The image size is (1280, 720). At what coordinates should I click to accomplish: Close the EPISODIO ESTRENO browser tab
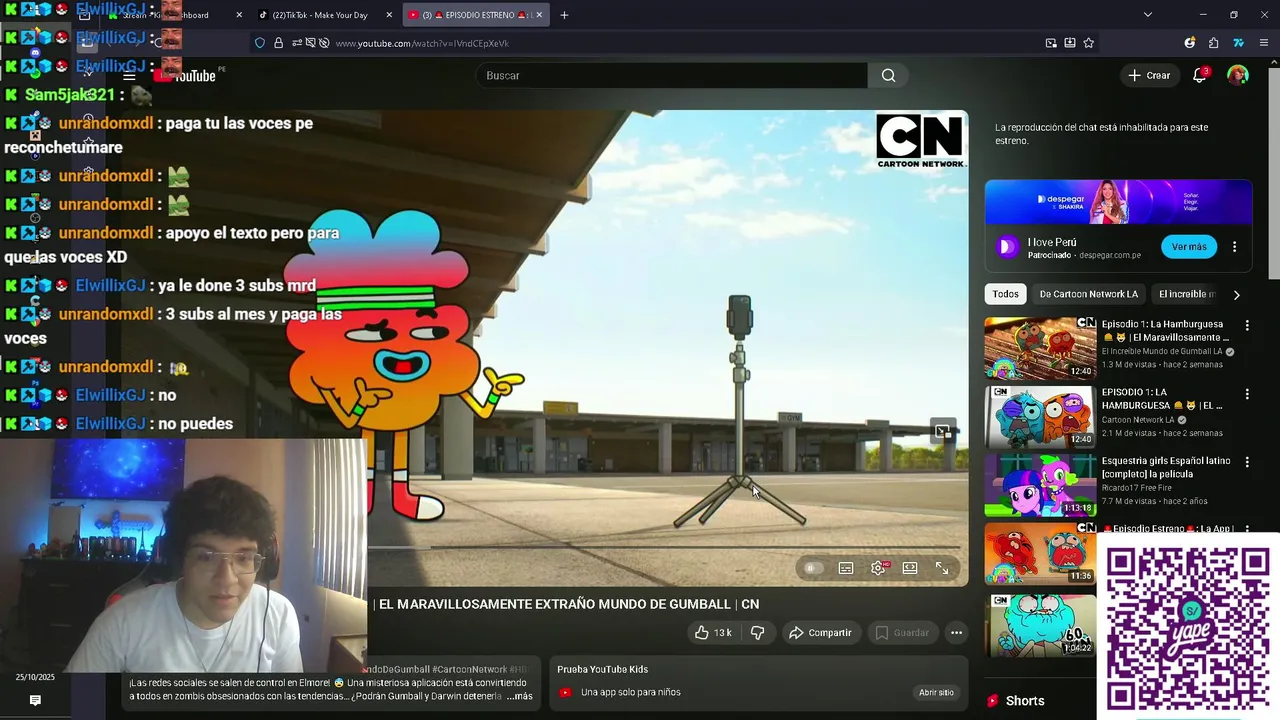tap(539, 15)
